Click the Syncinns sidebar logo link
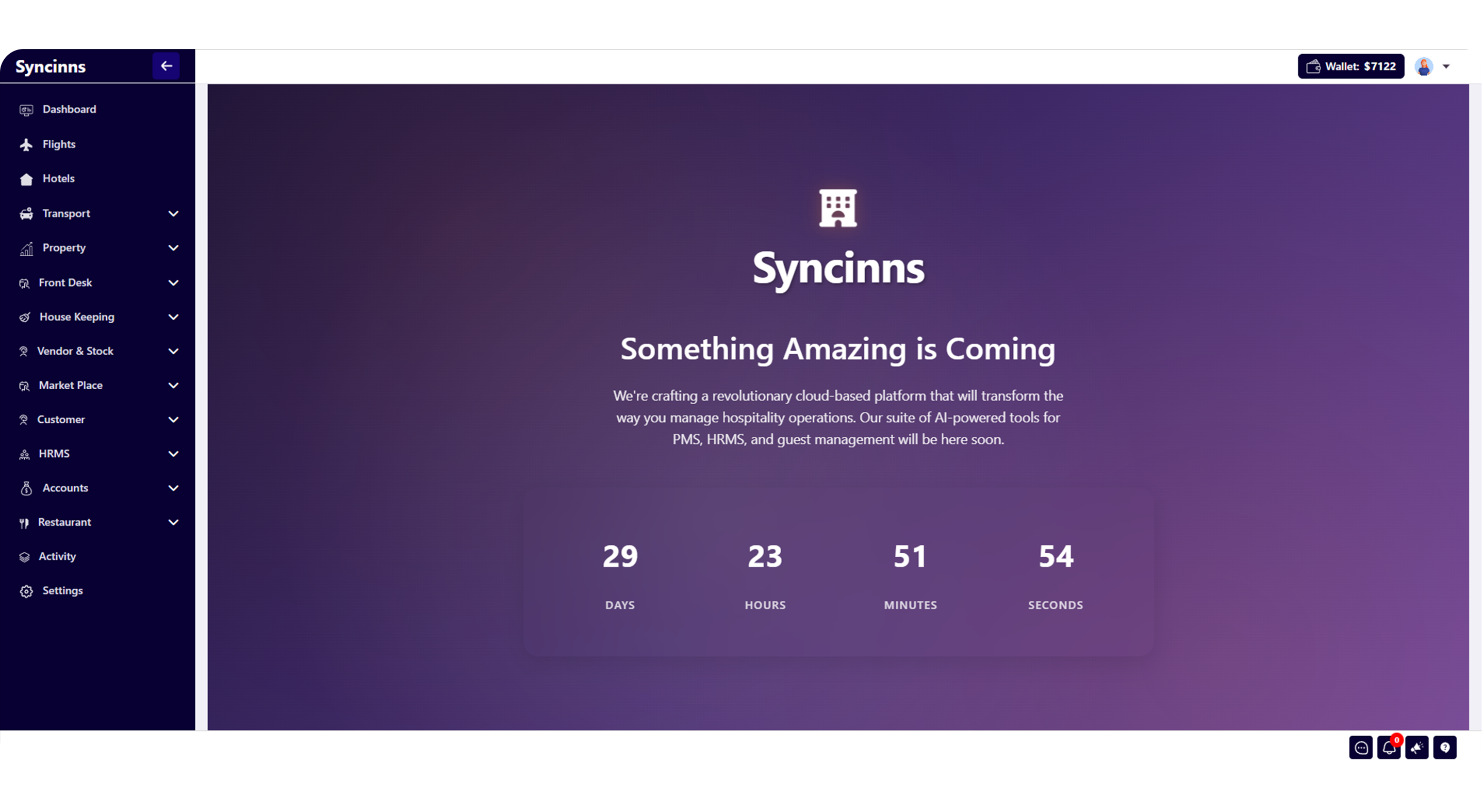The height and width of the screenshot is (812, 1482). coord(51,67)
